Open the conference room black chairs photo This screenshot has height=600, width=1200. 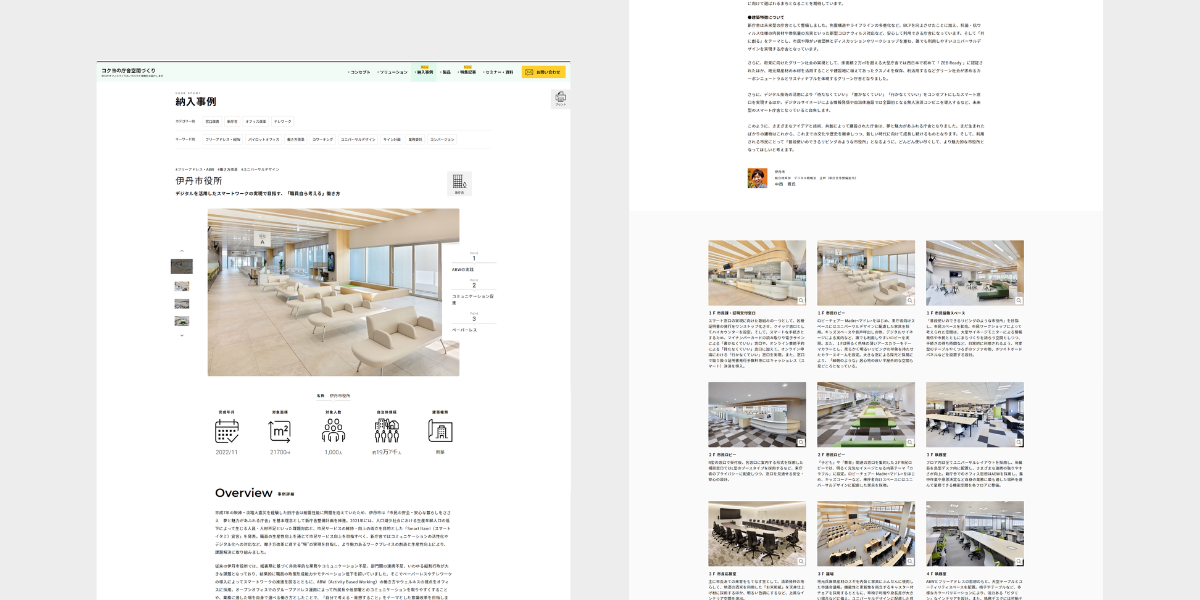(x=757, y=535)
